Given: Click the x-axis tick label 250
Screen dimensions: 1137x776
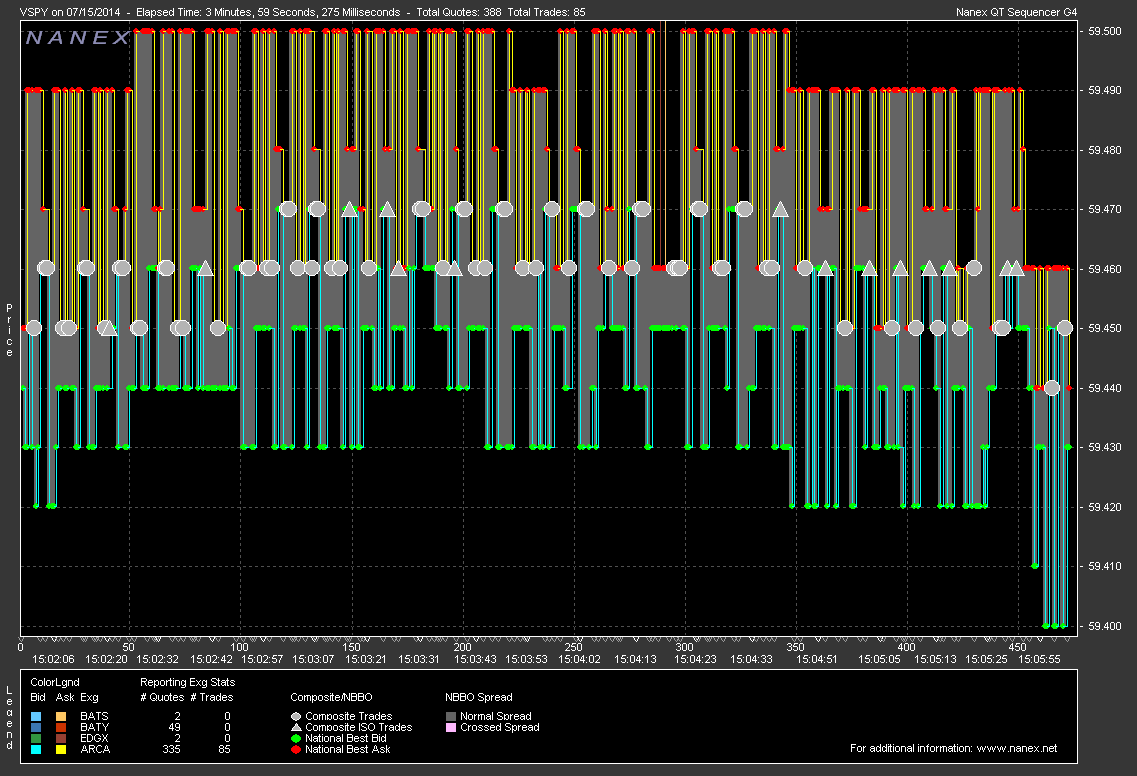Looking at the screenshot, I should click(573, 647).
